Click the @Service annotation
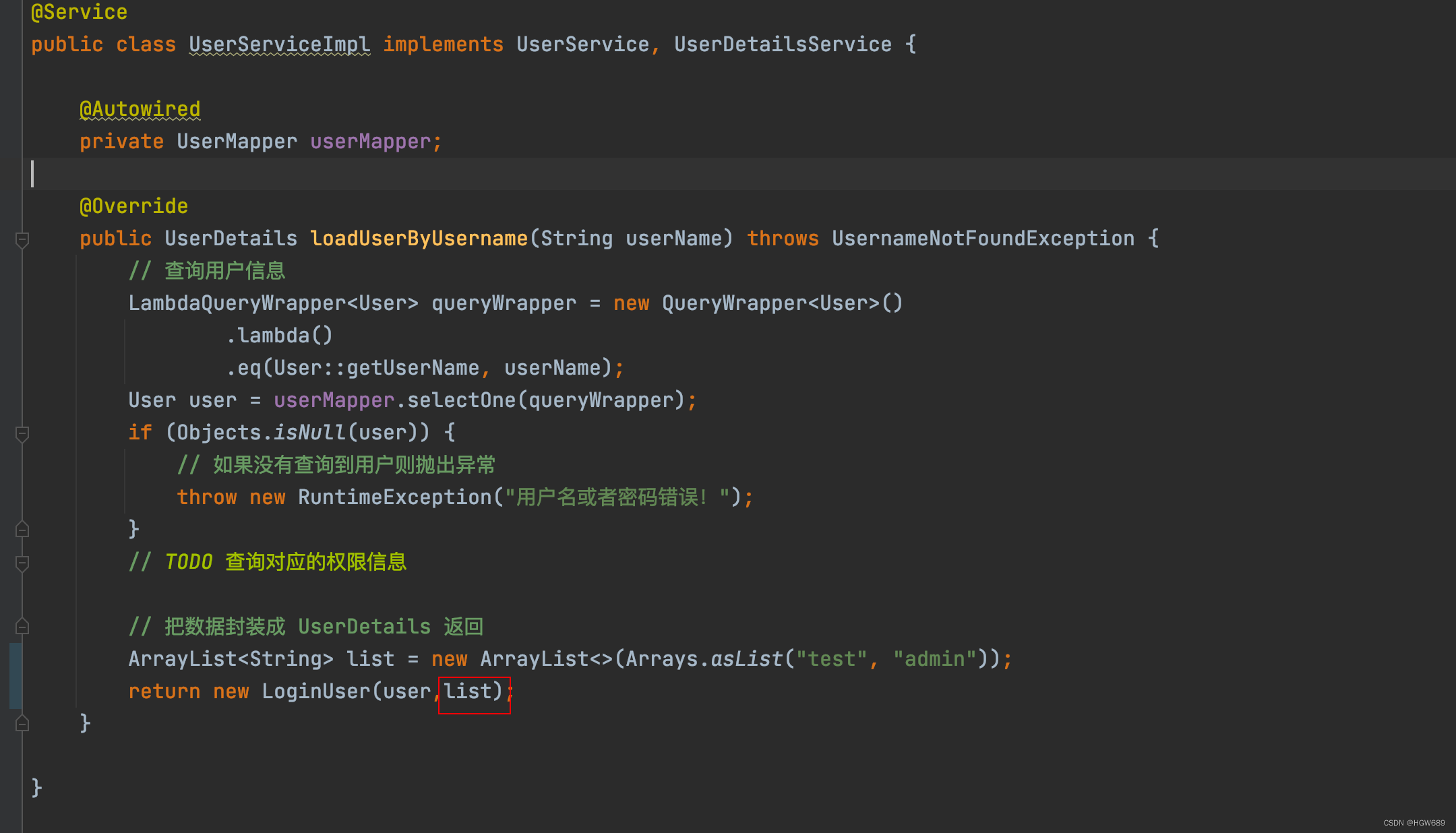The image size is (1456, 833). click(80, 12)
